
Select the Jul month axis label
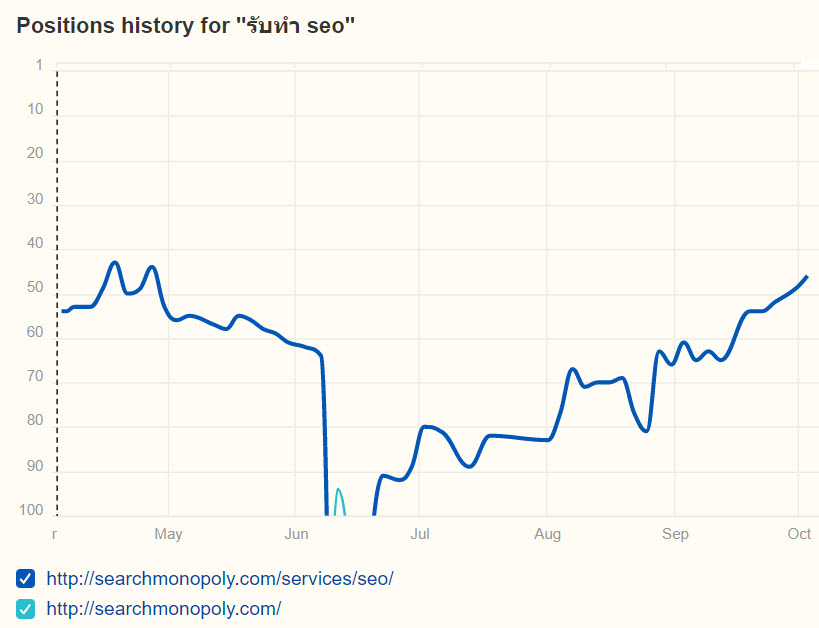coord(420,535)
